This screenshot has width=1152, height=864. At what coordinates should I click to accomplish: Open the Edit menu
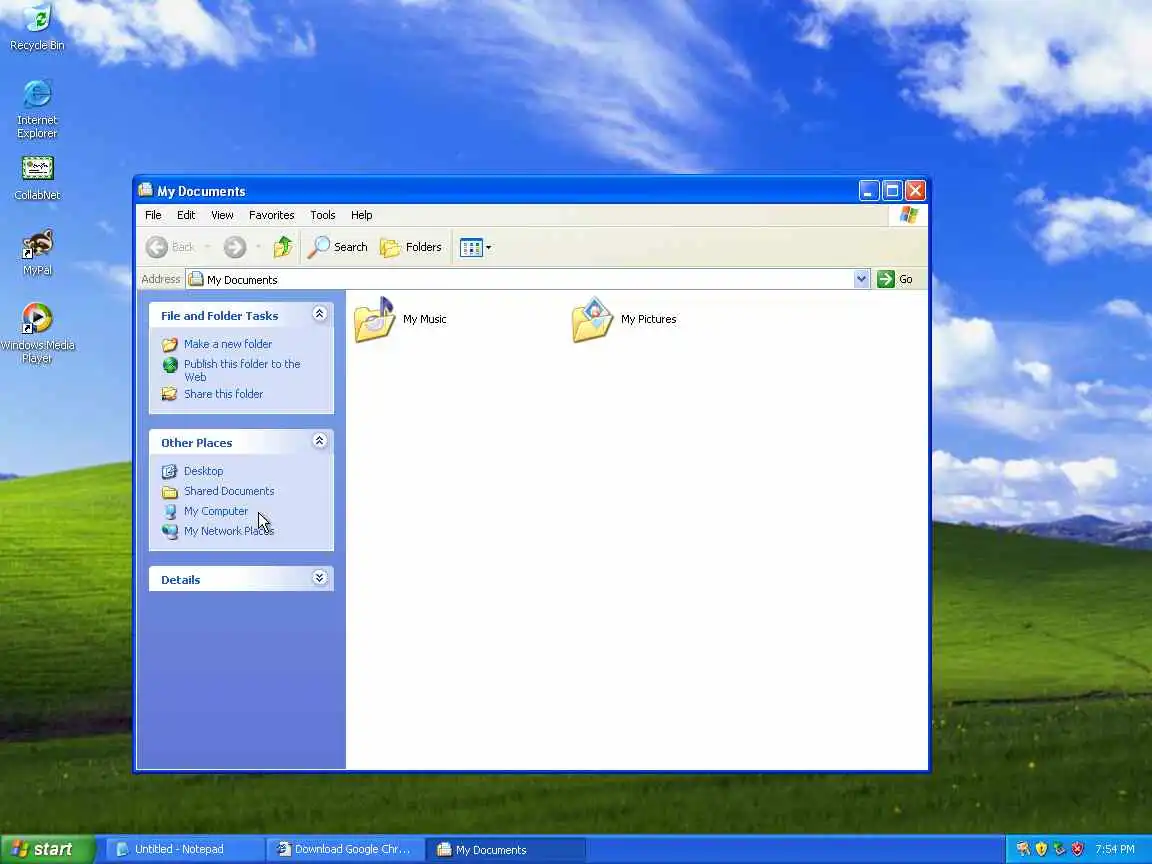[x=186, y=215]
